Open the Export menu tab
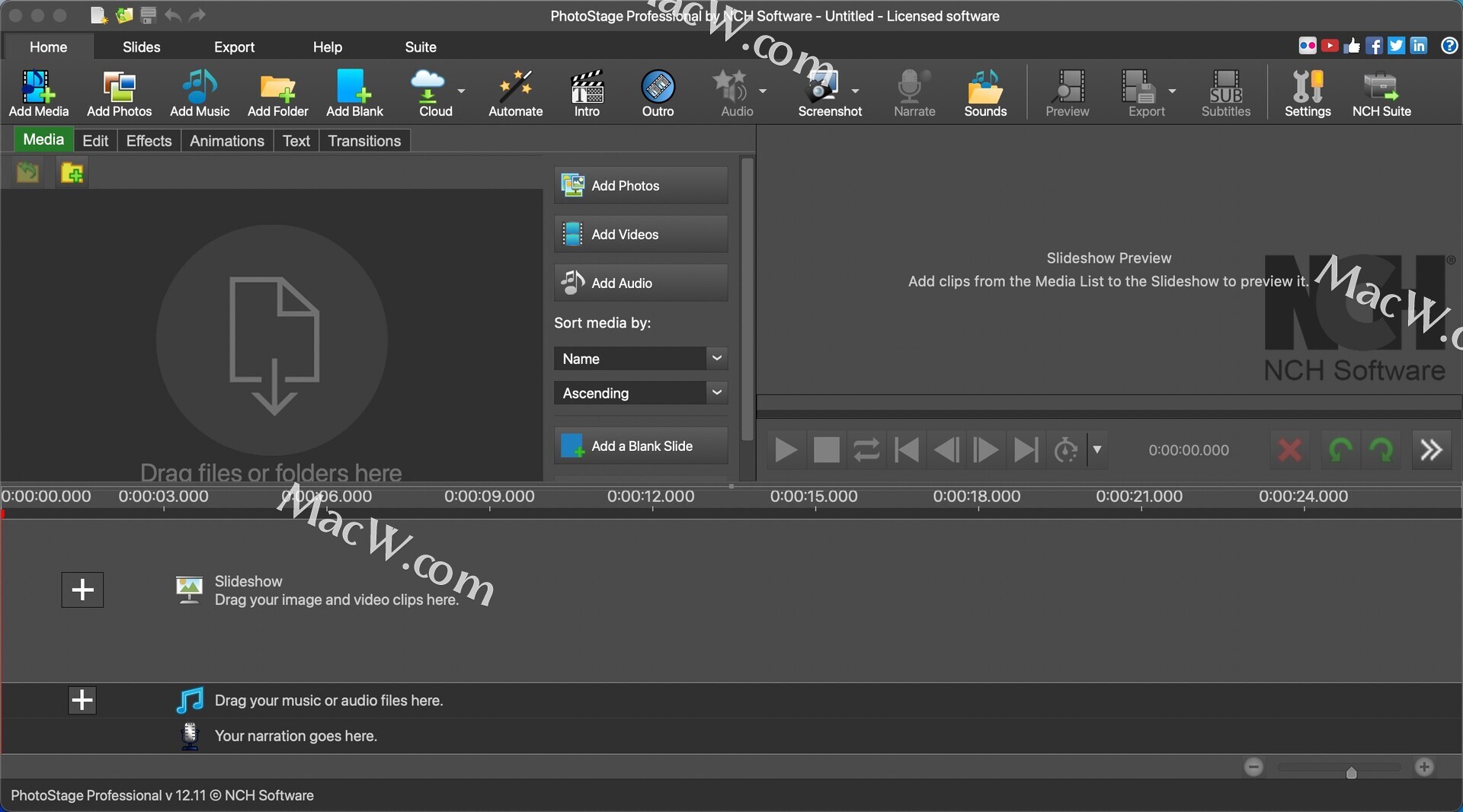This screenshot has height=812, width=1463. (234, 47)
